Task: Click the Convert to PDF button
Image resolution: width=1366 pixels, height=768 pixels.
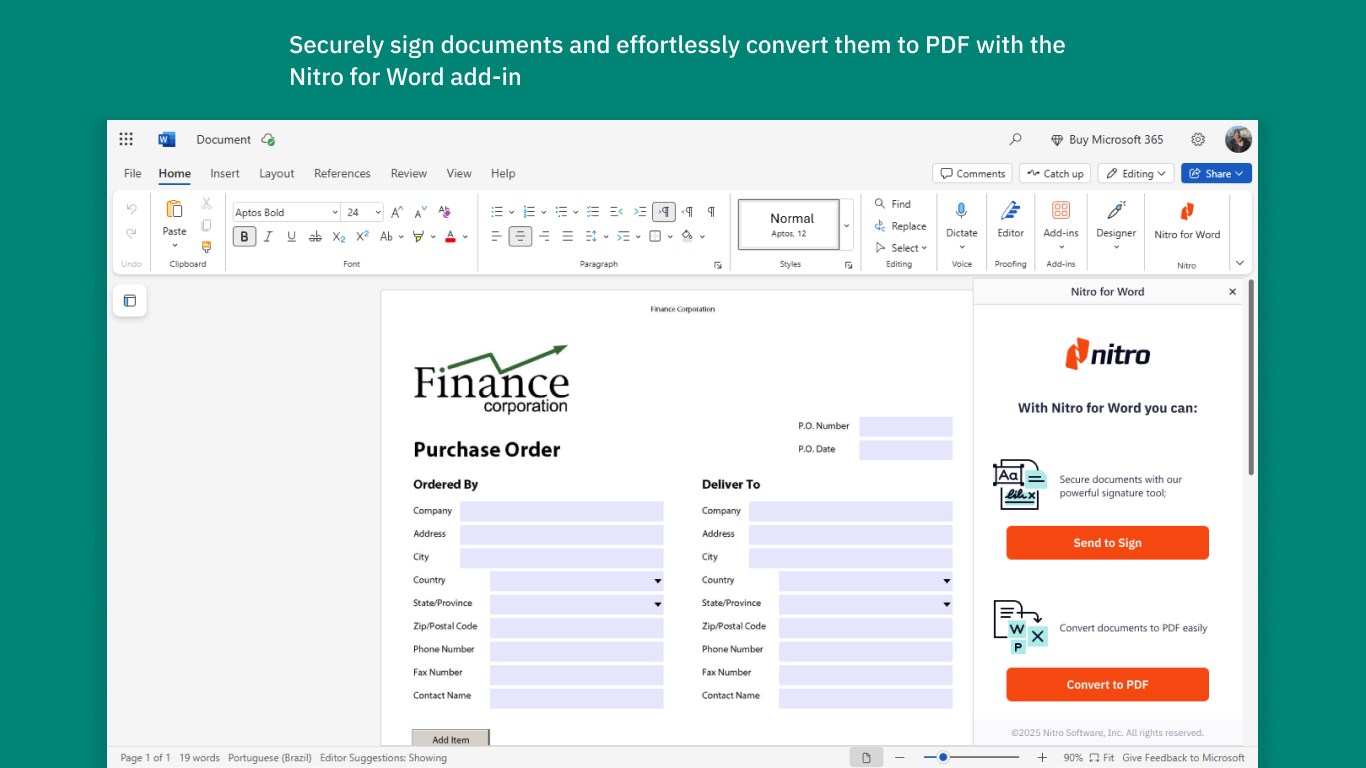Action: (1107, 685)
